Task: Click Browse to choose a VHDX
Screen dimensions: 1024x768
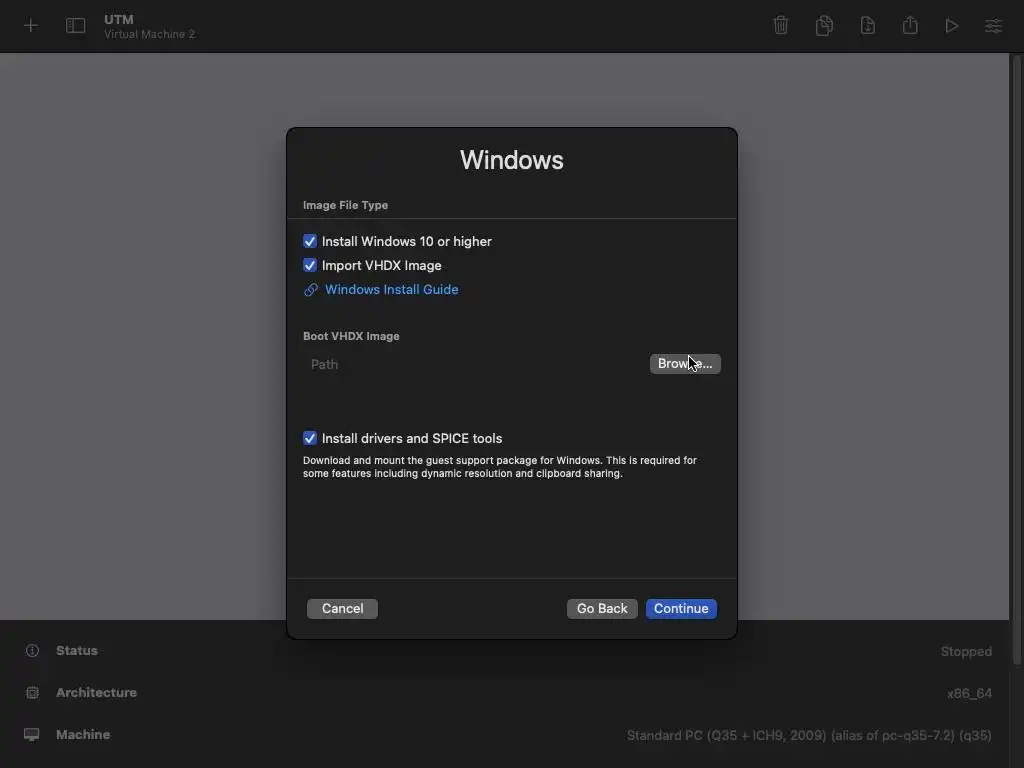Action: click(685, 364)
